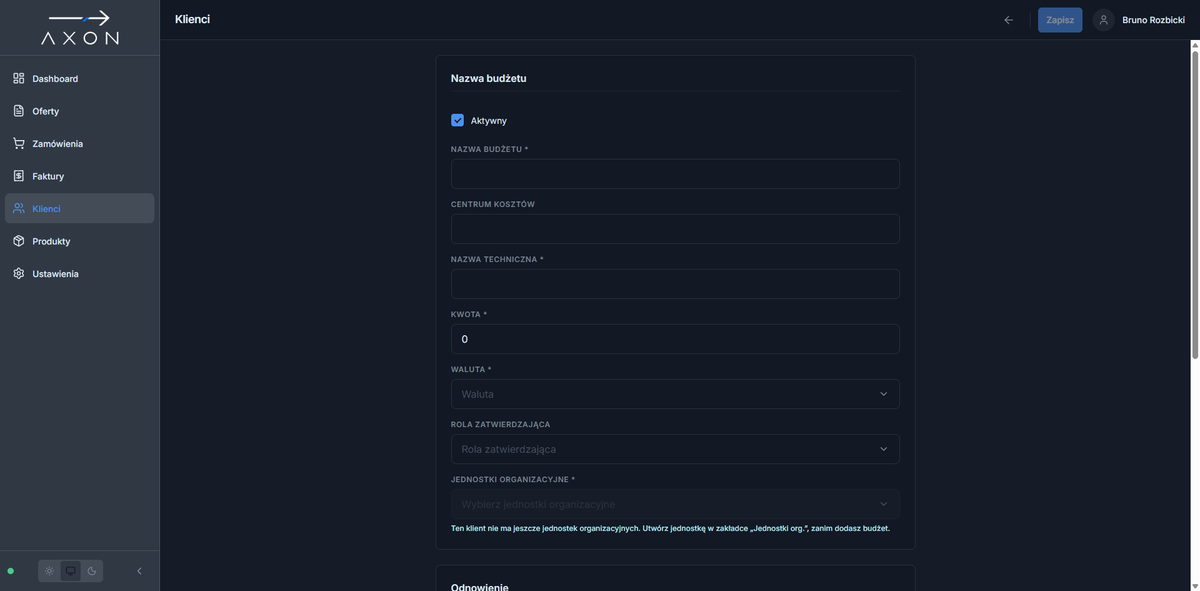Open Bruno Rozbicki user menu

pos(1139,20)
